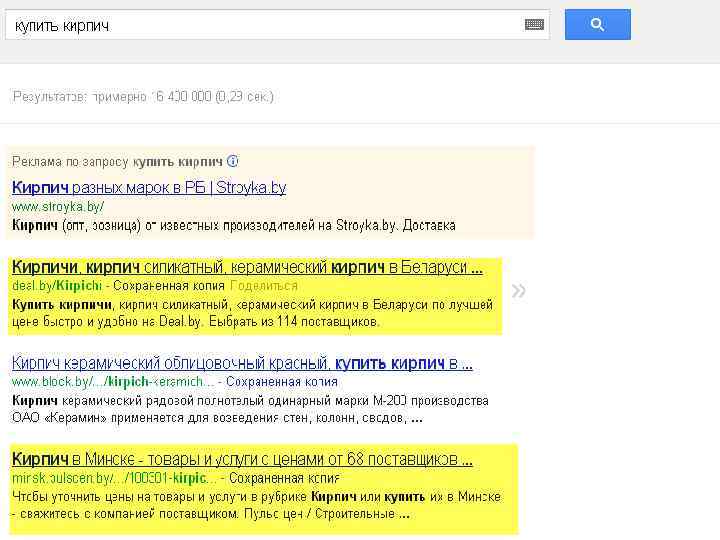720x540 pixels.
Task: Open ad link Кирпич разных марок в РБ
Action: pyautogui.click(x=149, y=187)
